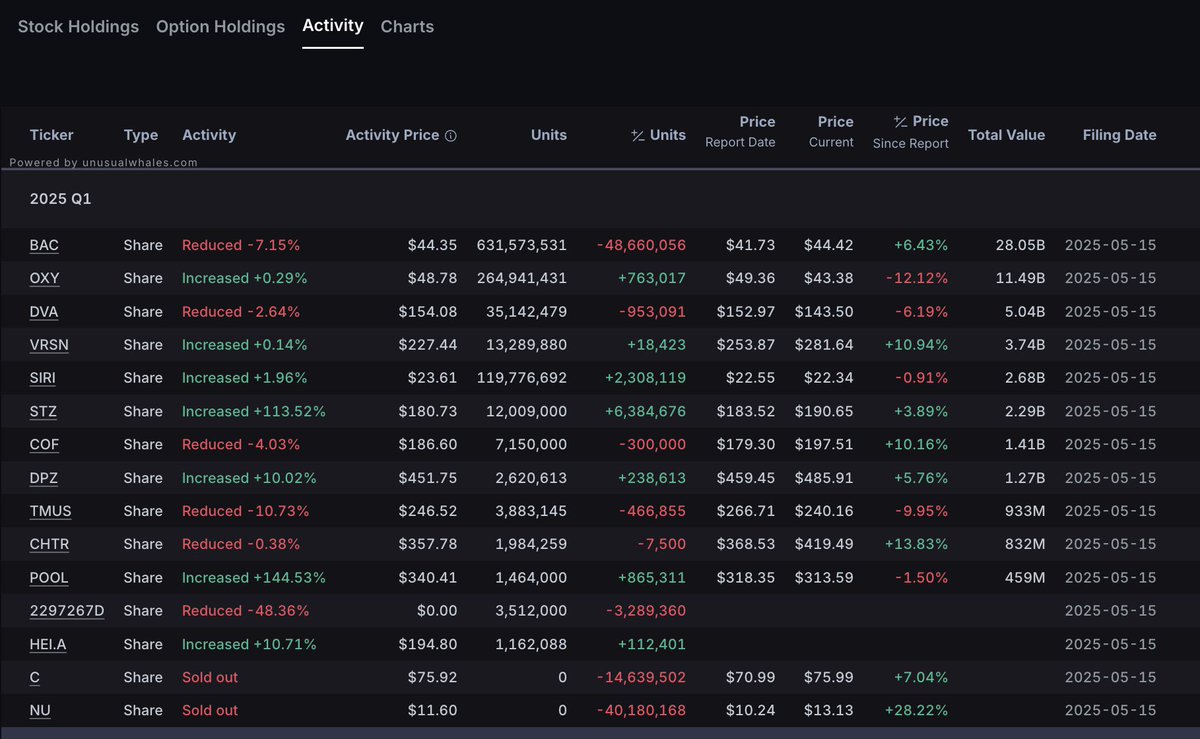Click the Activity Price column header

(x=392, y=135)
